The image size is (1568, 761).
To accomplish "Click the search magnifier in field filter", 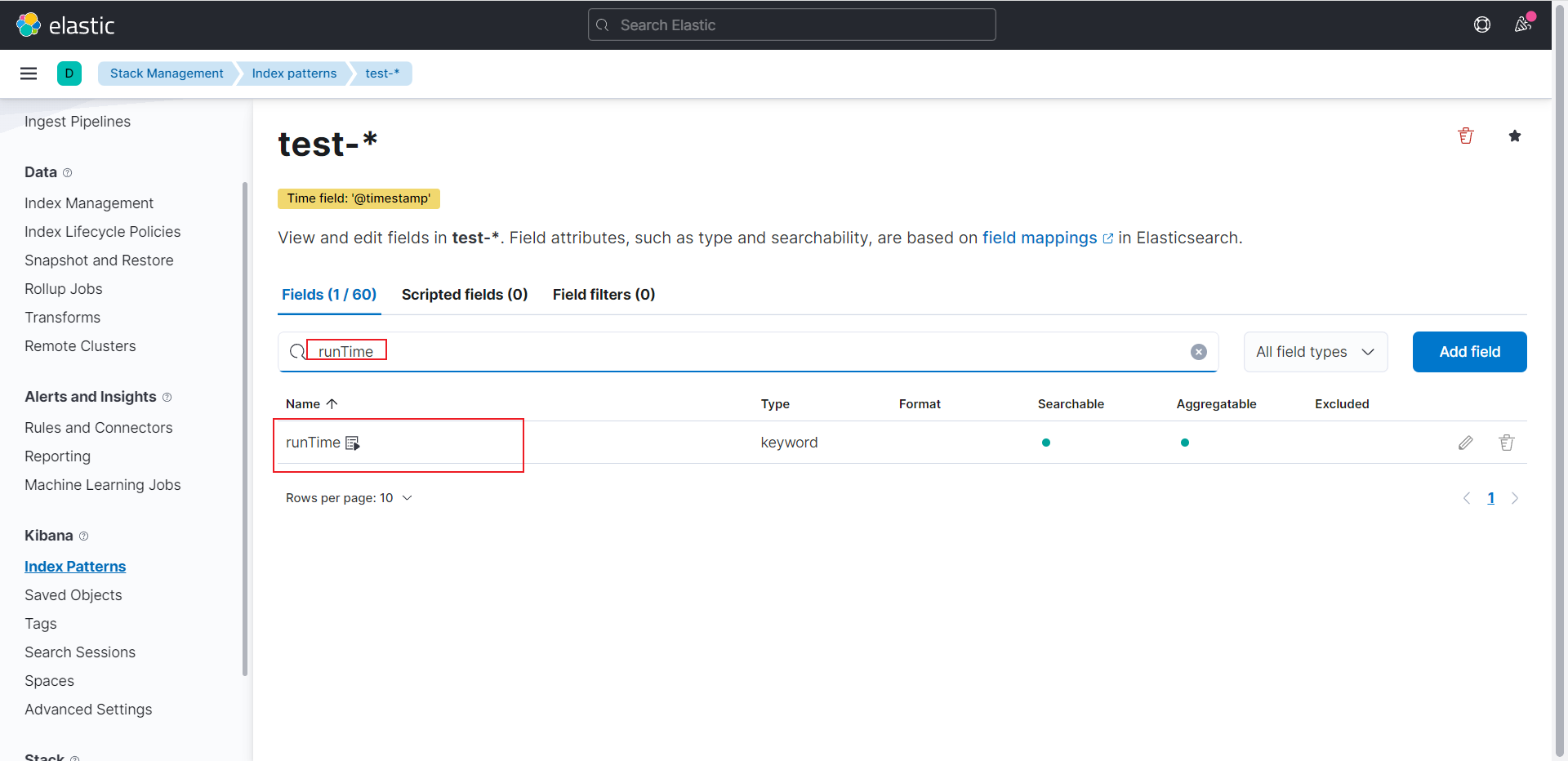I will 297,352.
